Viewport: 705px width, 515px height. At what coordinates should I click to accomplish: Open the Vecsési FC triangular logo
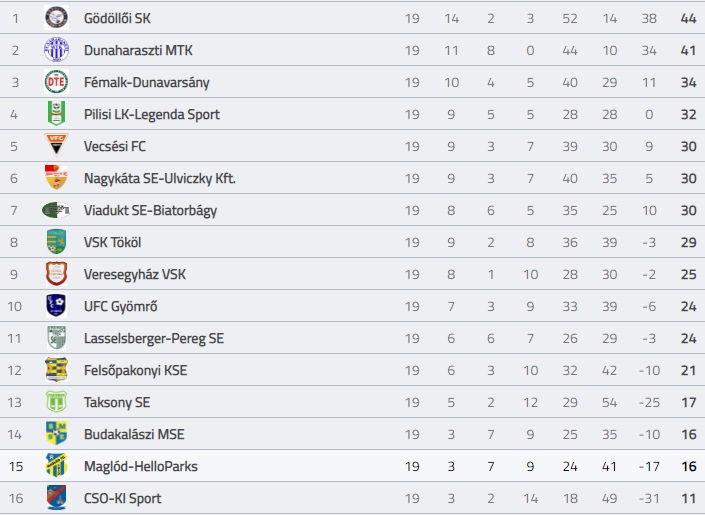pyautogui.click(x=57, y=144)
